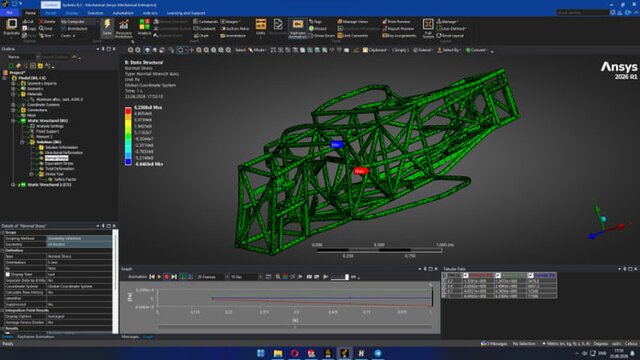Viewport: 640px width, 360px height.
Task: Switch to the Home ribbon tab
Action: point(30,13)
